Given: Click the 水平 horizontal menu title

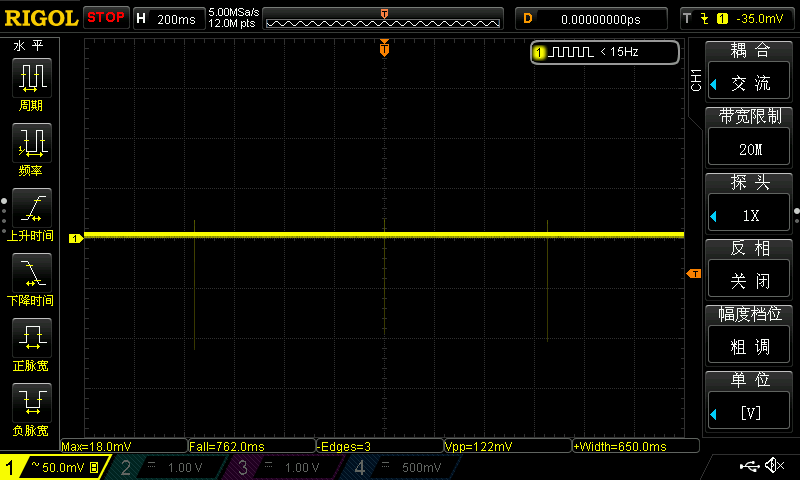Looking at the screenshot, I should coord(29,46).
